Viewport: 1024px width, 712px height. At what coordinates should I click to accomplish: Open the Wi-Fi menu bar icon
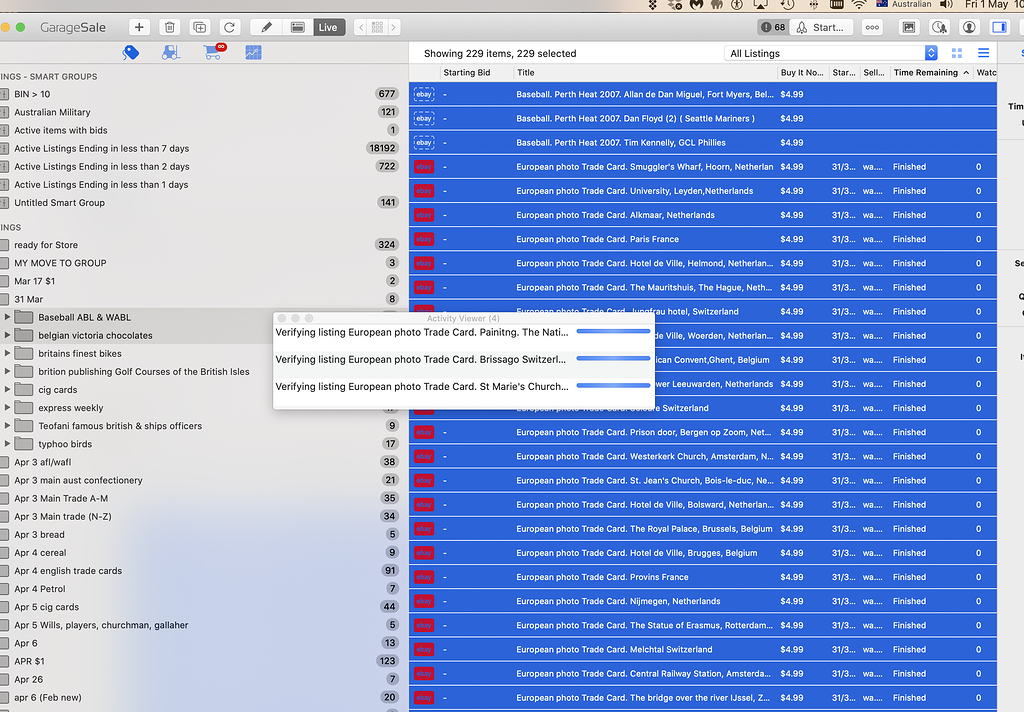click(859, 5)
